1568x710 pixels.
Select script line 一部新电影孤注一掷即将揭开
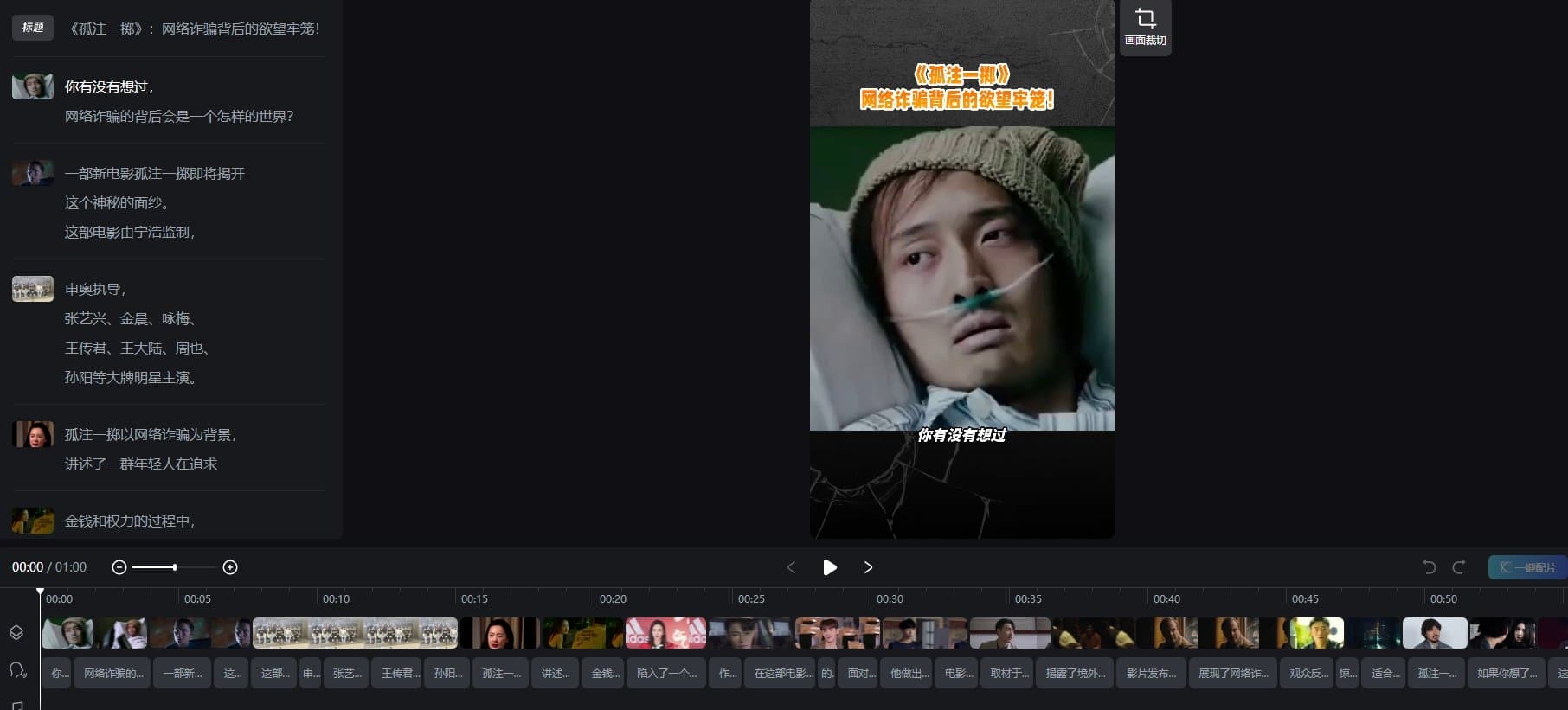click(155, 173)
